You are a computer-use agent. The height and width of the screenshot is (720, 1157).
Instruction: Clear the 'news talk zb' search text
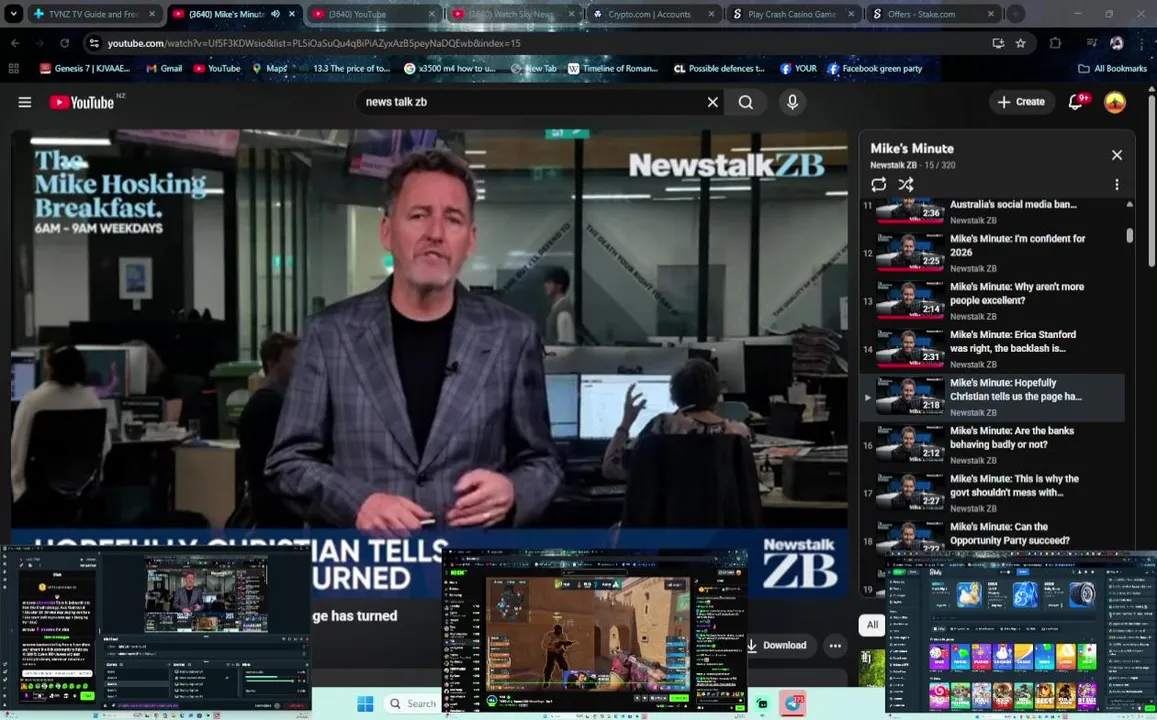click(712, 102)
